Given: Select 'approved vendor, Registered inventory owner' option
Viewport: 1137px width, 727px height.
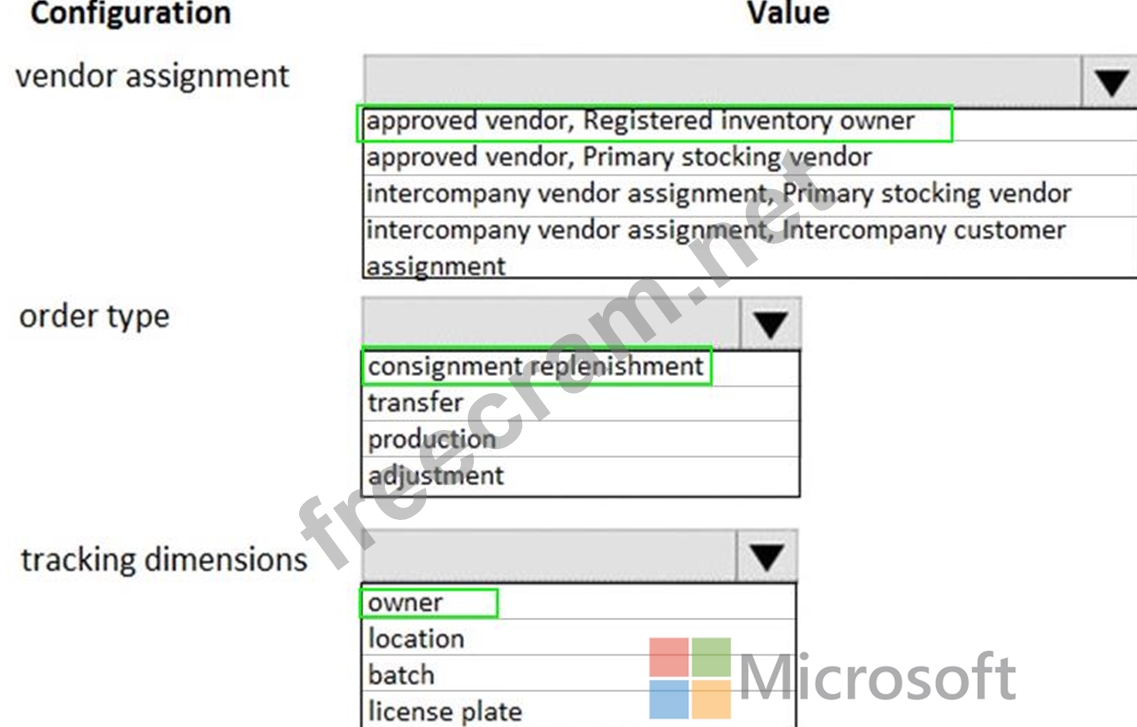Looking at the screenshot, I should tap(640, 122).
